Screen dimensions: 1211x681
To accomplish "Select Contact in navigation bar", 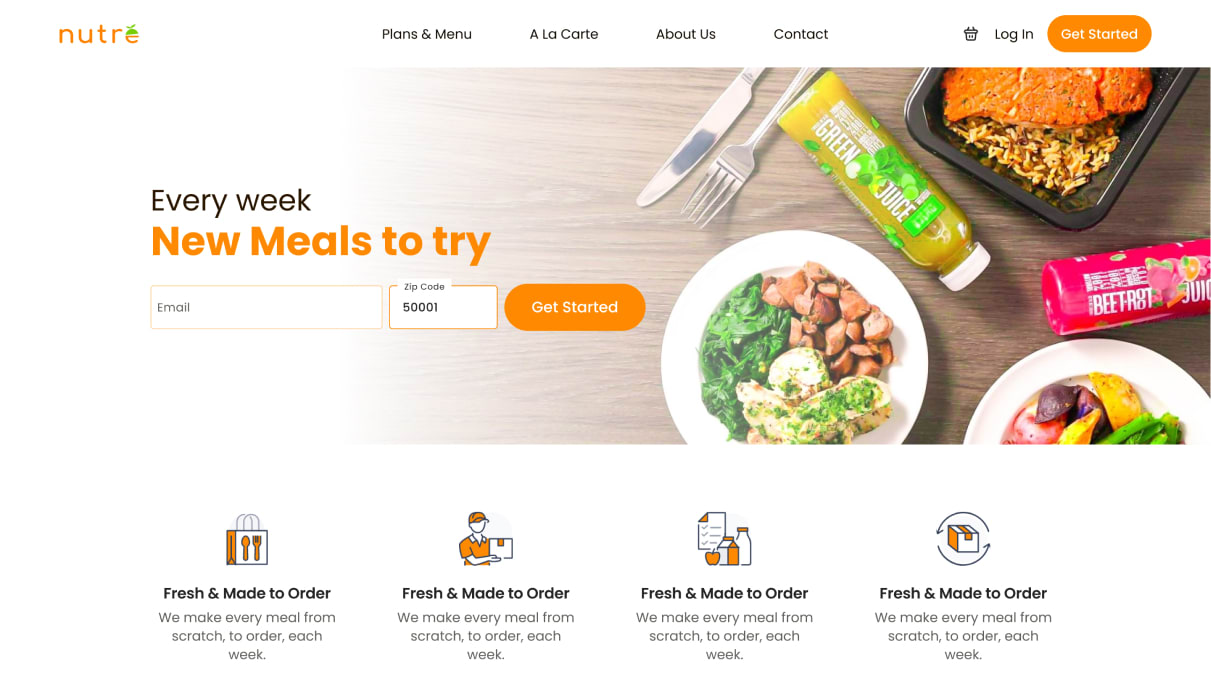I will click(x=801, y=34).
